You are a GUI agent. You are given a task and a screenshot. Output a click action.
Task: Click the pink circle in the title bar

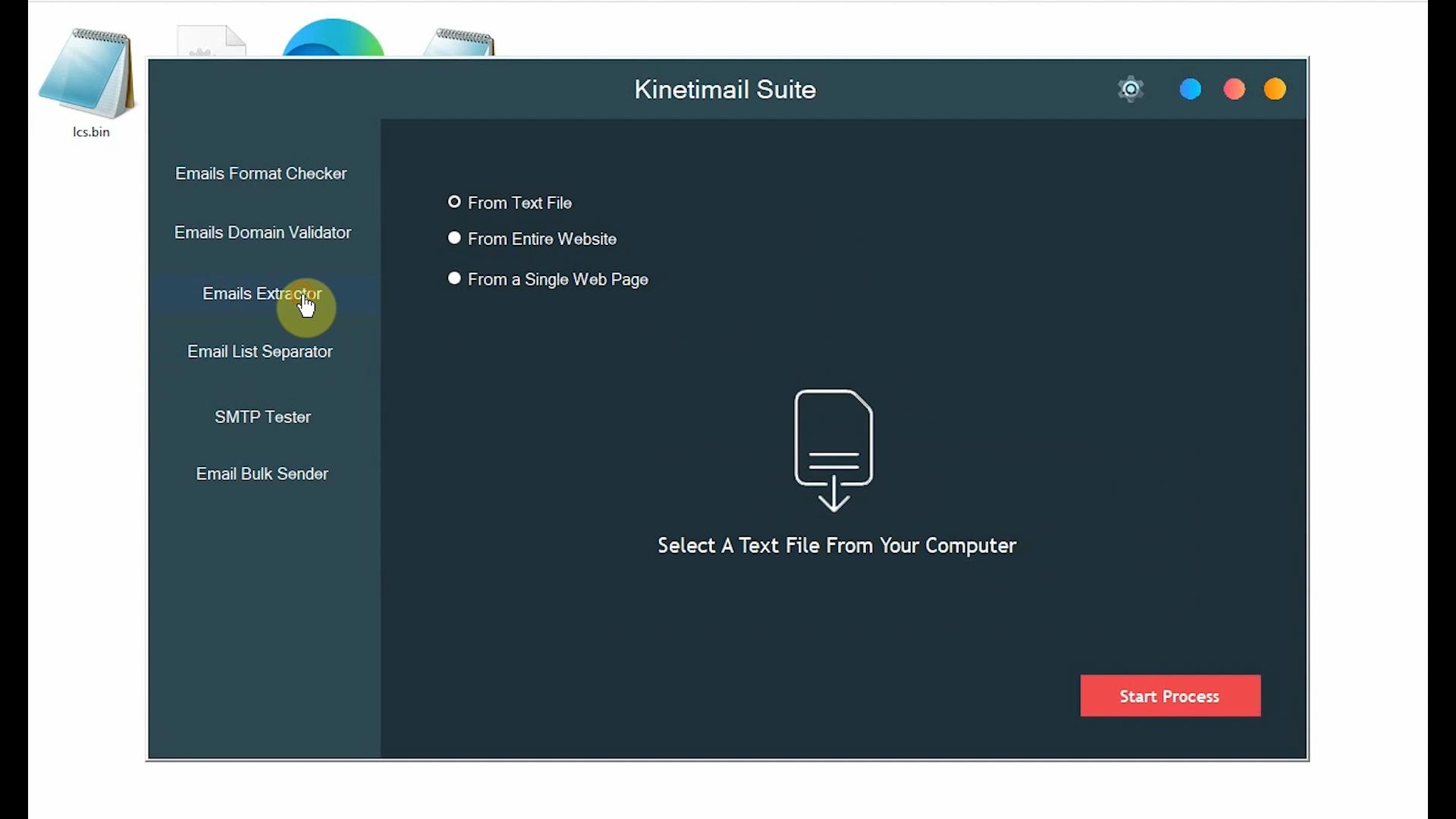[x=1233, y=88]
